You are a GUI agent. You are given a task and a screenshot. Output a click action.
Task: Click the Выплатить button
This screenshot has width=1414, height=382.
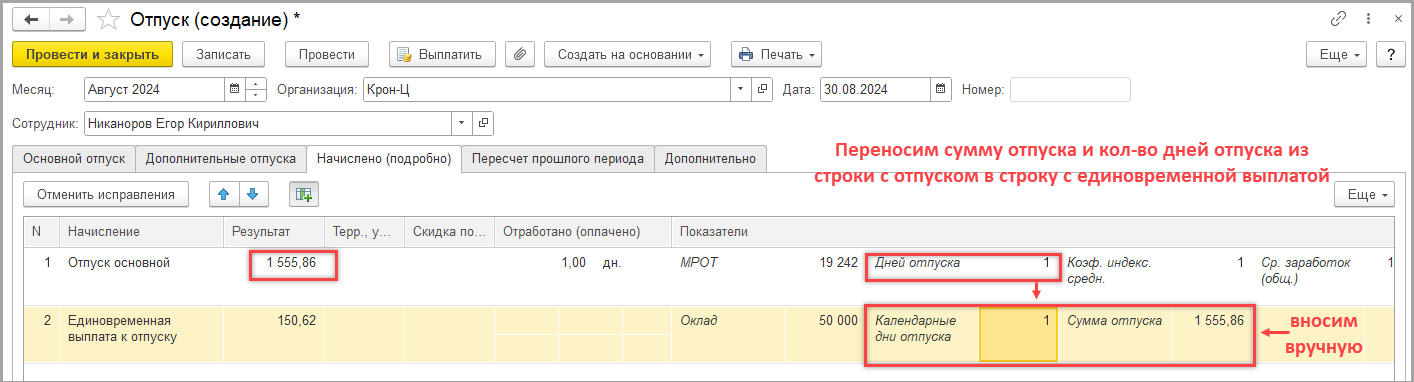tap(441, 54)
